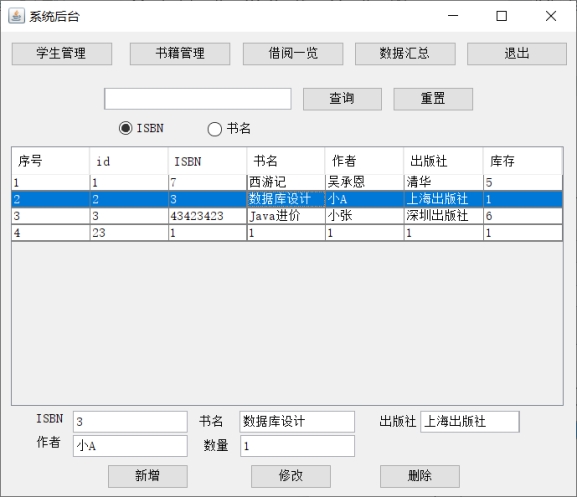Focus the search text field
This screenshot has width=577, height=498.
point(198,99)
